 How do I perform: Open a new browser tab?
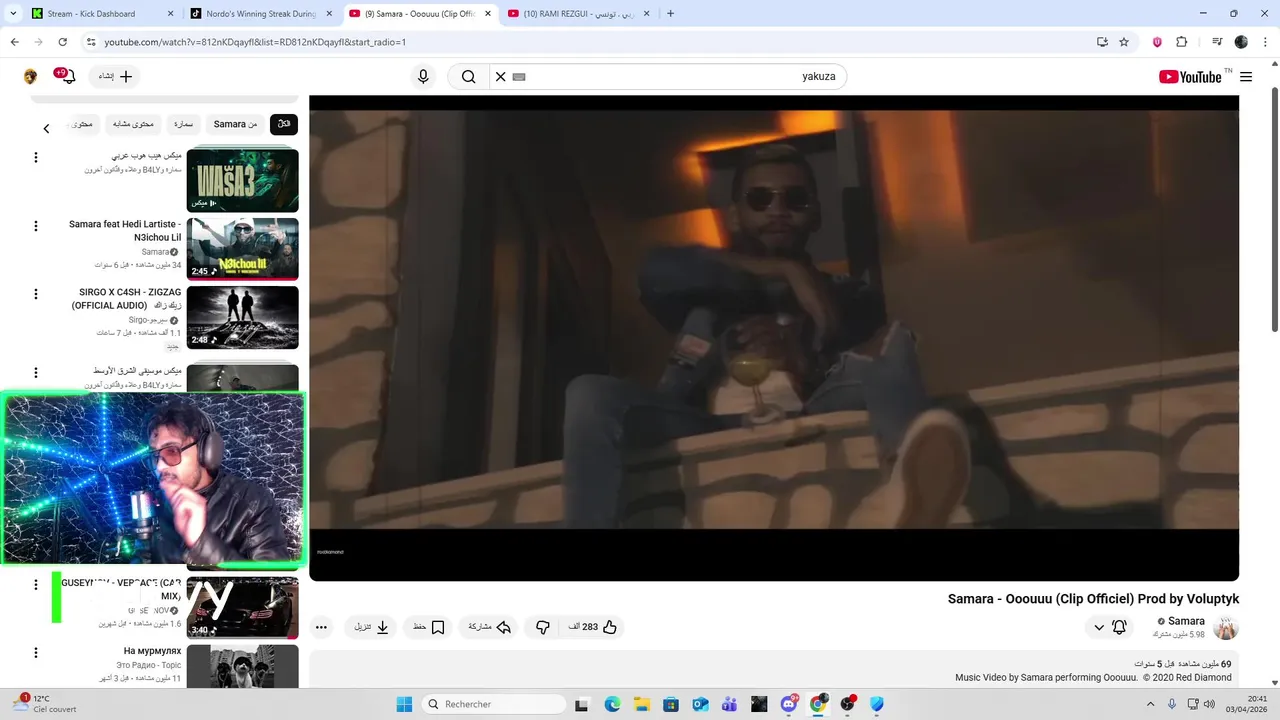coord(670,14)
